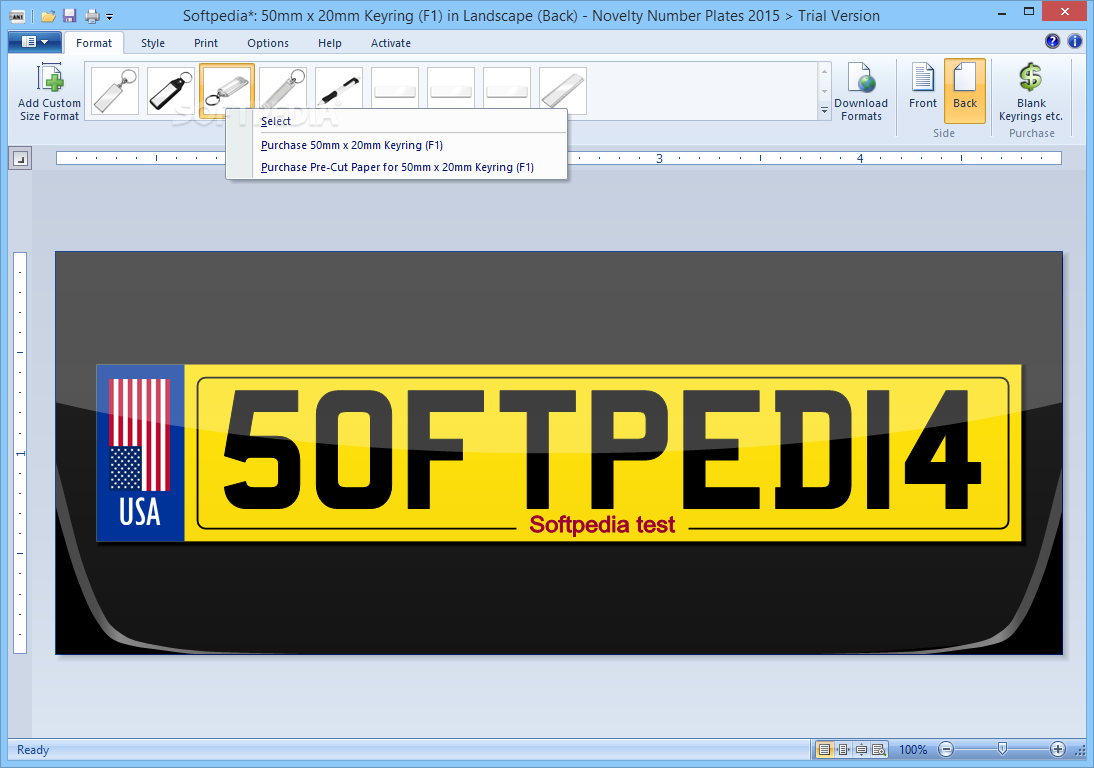The height and width of the screenshot is (768, 1094).
Task: Open the quick access toolbar customize arrow
Action: pos(110,17)
